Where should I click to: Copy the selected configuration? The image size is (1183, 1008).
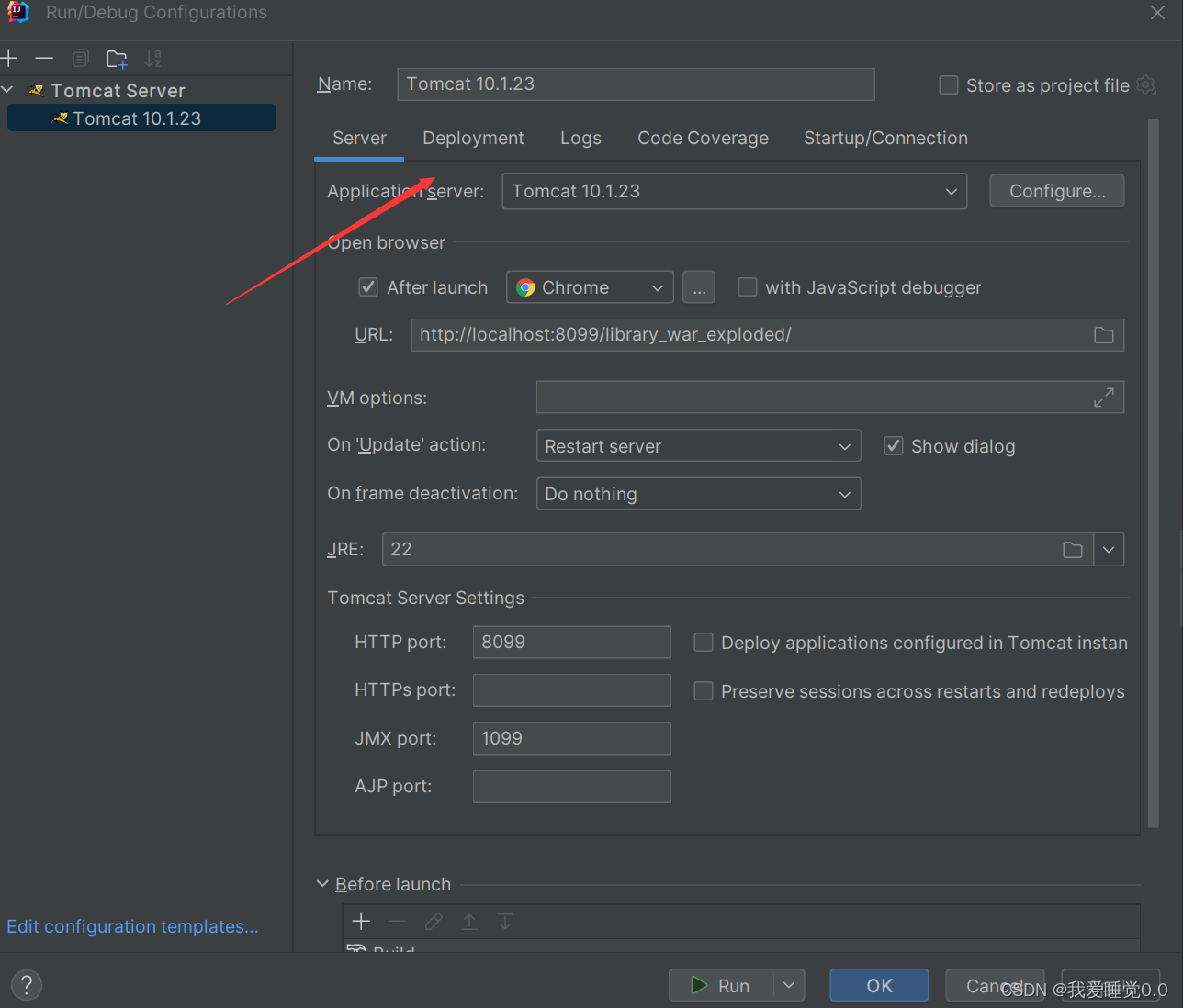point(81,59)
